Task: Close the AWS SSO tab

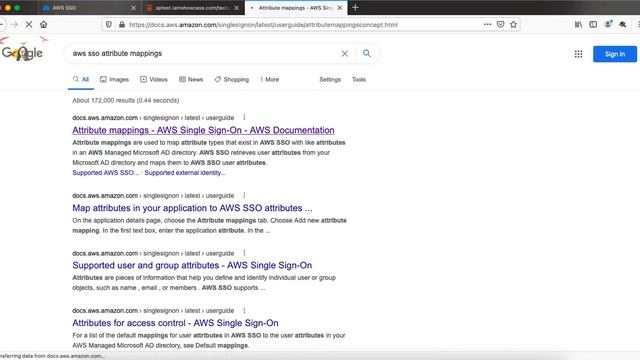Action: (x=133, y=8)
